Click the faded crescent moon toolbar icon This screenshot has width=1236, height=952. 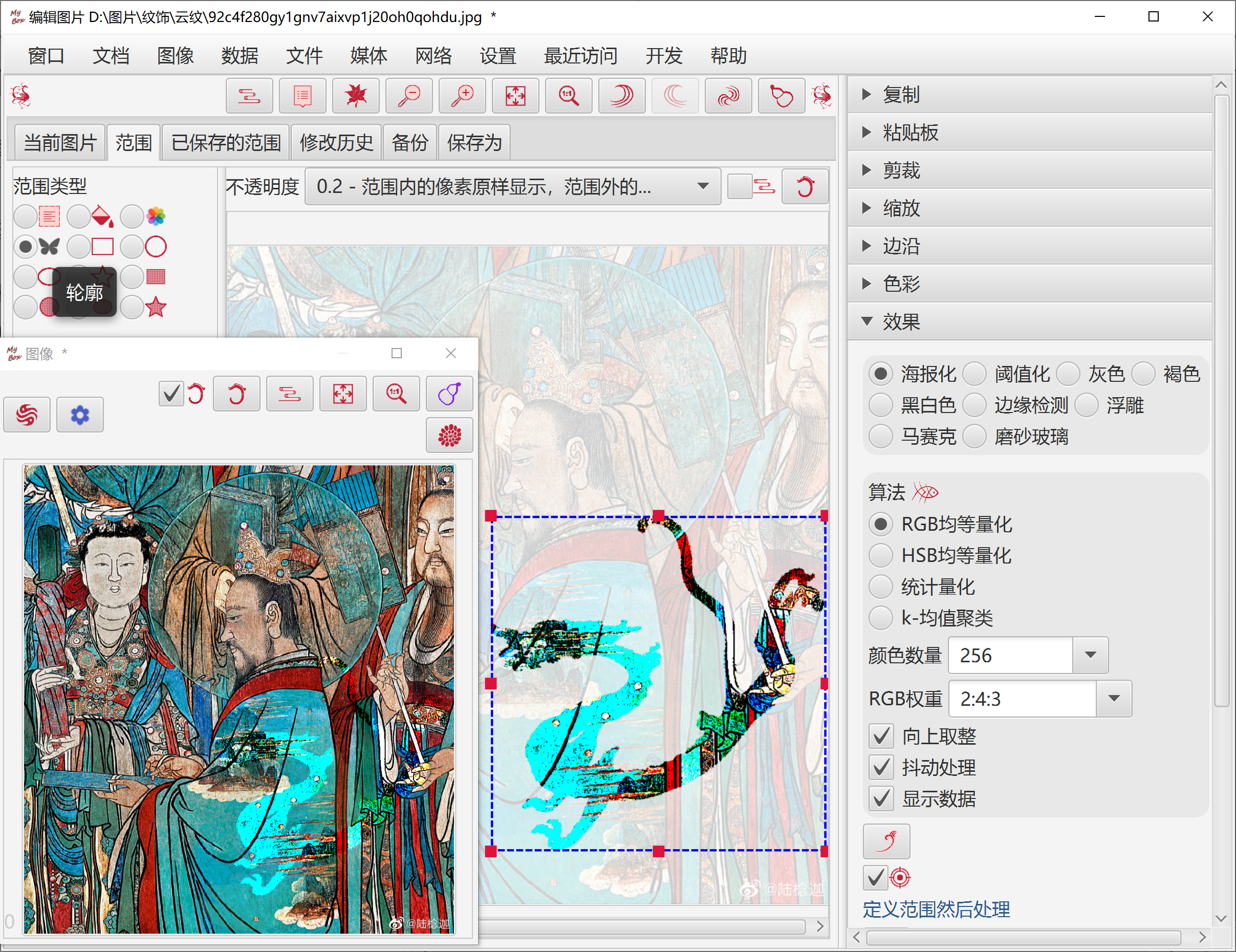(675, 96)
